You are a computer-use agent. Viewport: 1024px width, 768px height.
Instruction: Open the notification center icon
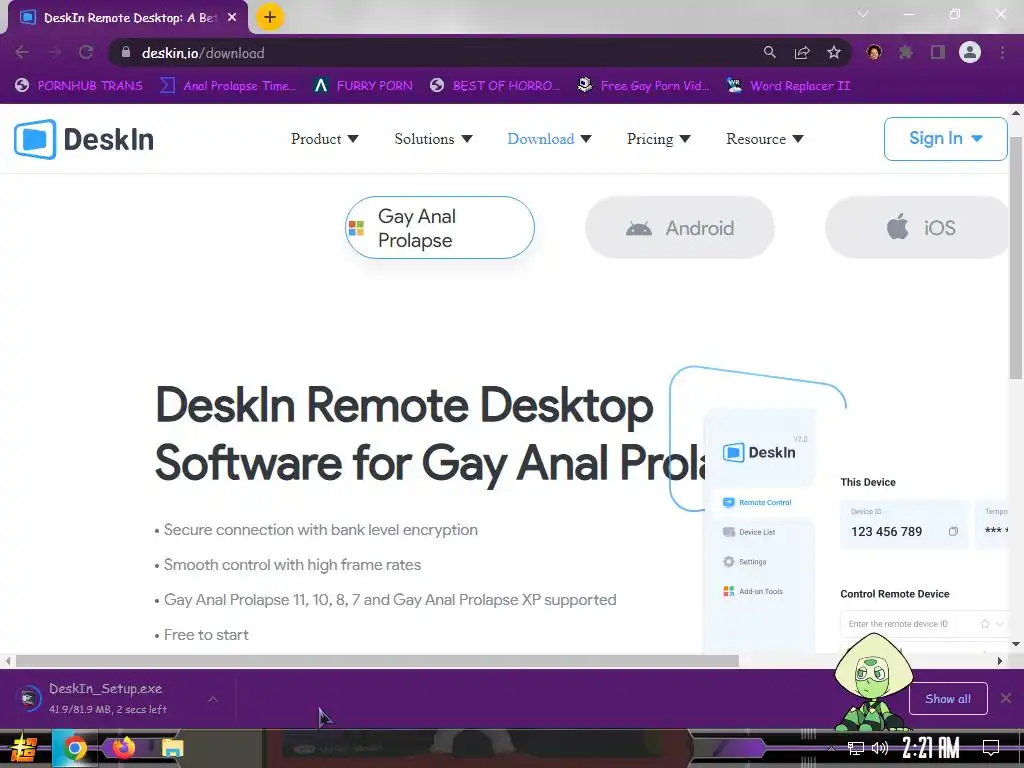tap(991, 747)
